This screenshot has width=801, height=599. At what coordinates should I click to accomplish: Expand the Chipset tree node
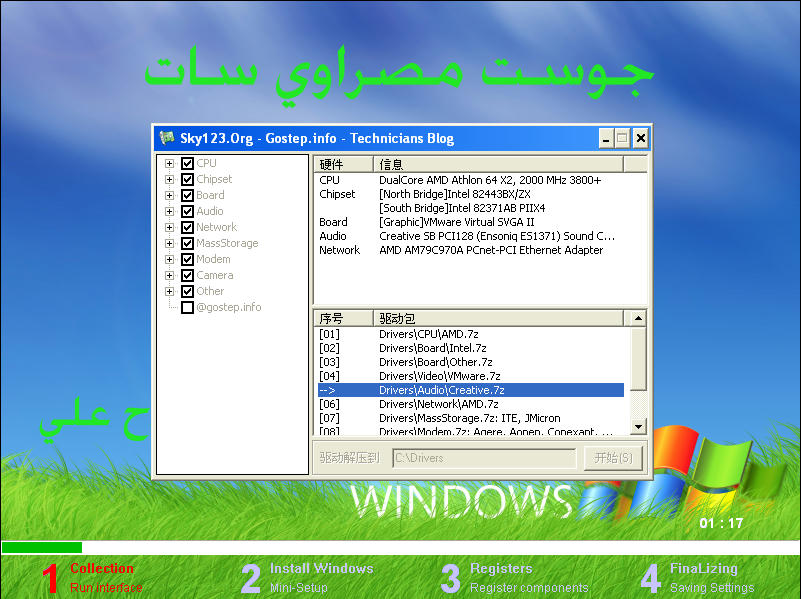tap(169, 179)
